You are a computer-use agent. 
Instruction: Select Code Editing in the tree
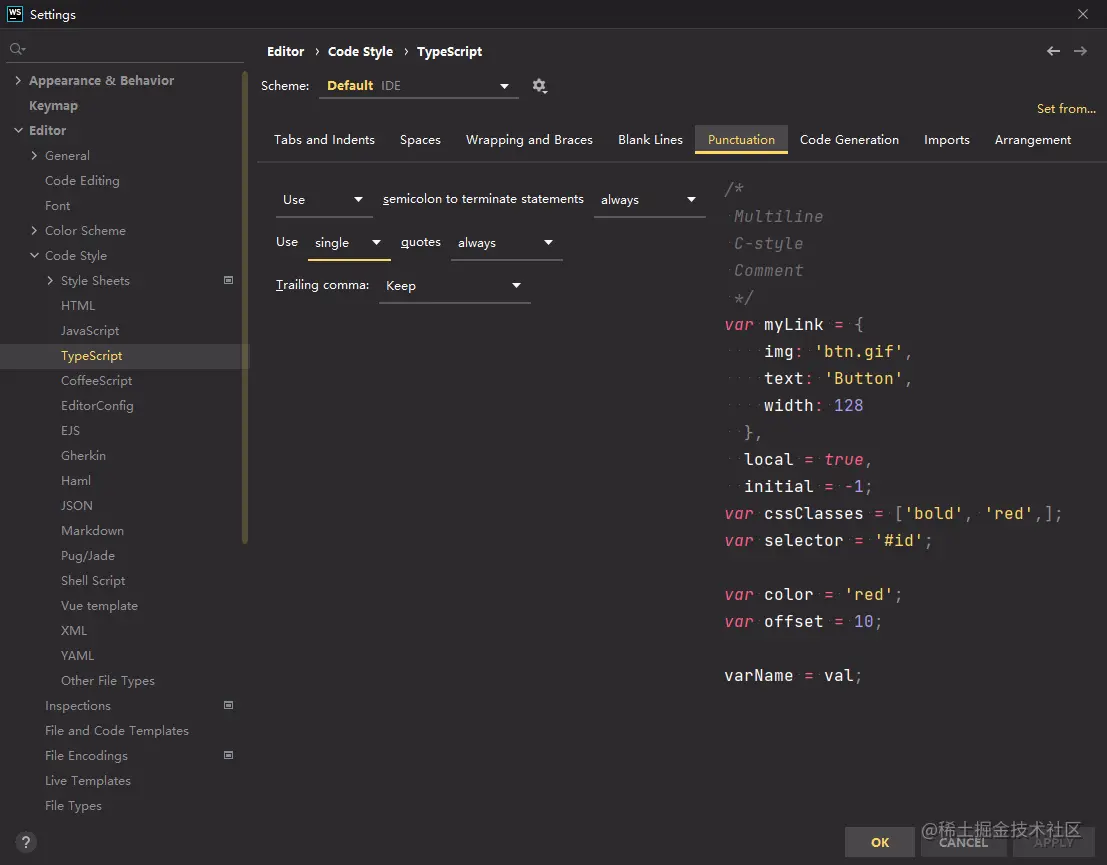82,181
